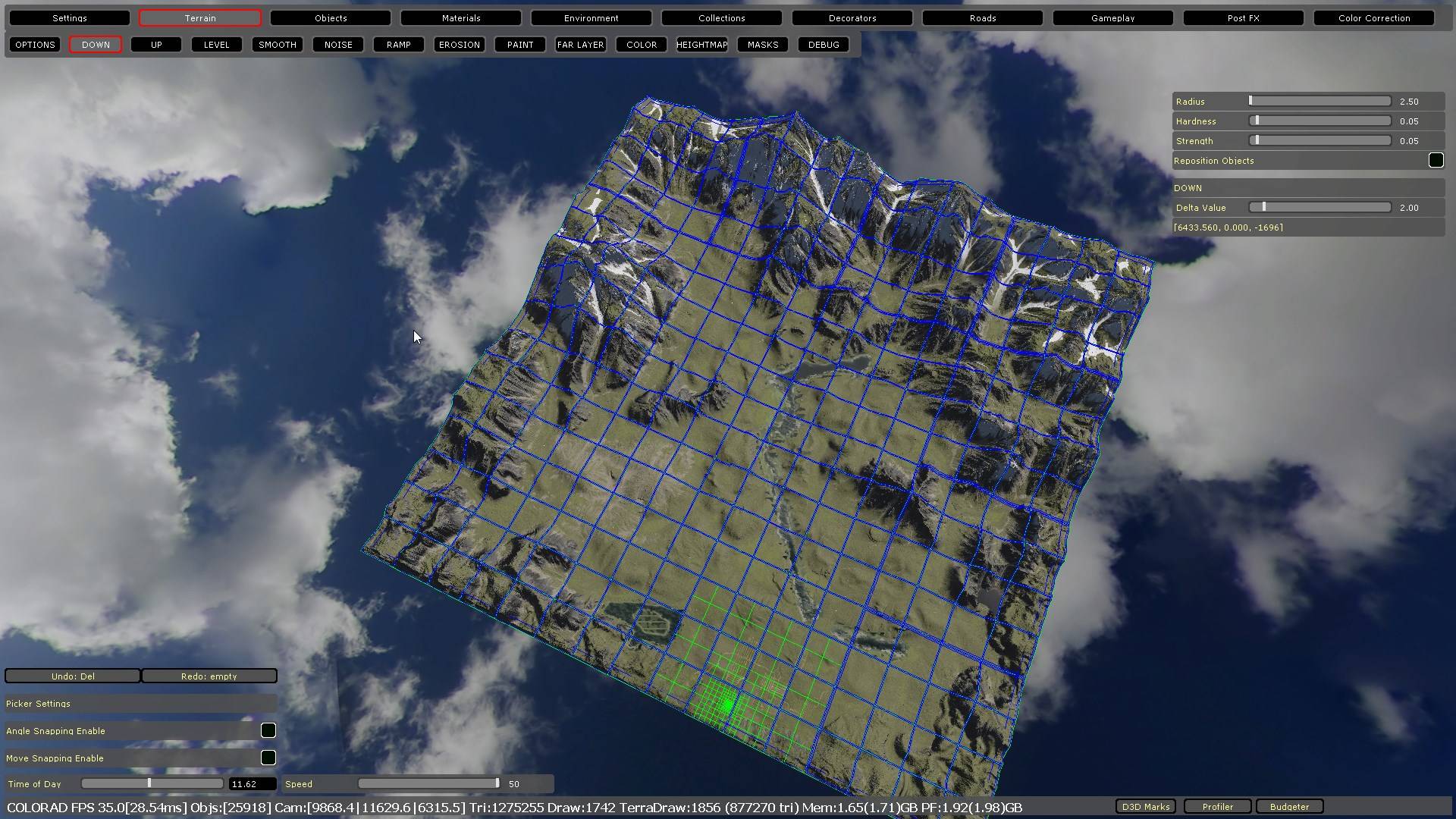Adjust the Radius slider

tap(1319, 101)
